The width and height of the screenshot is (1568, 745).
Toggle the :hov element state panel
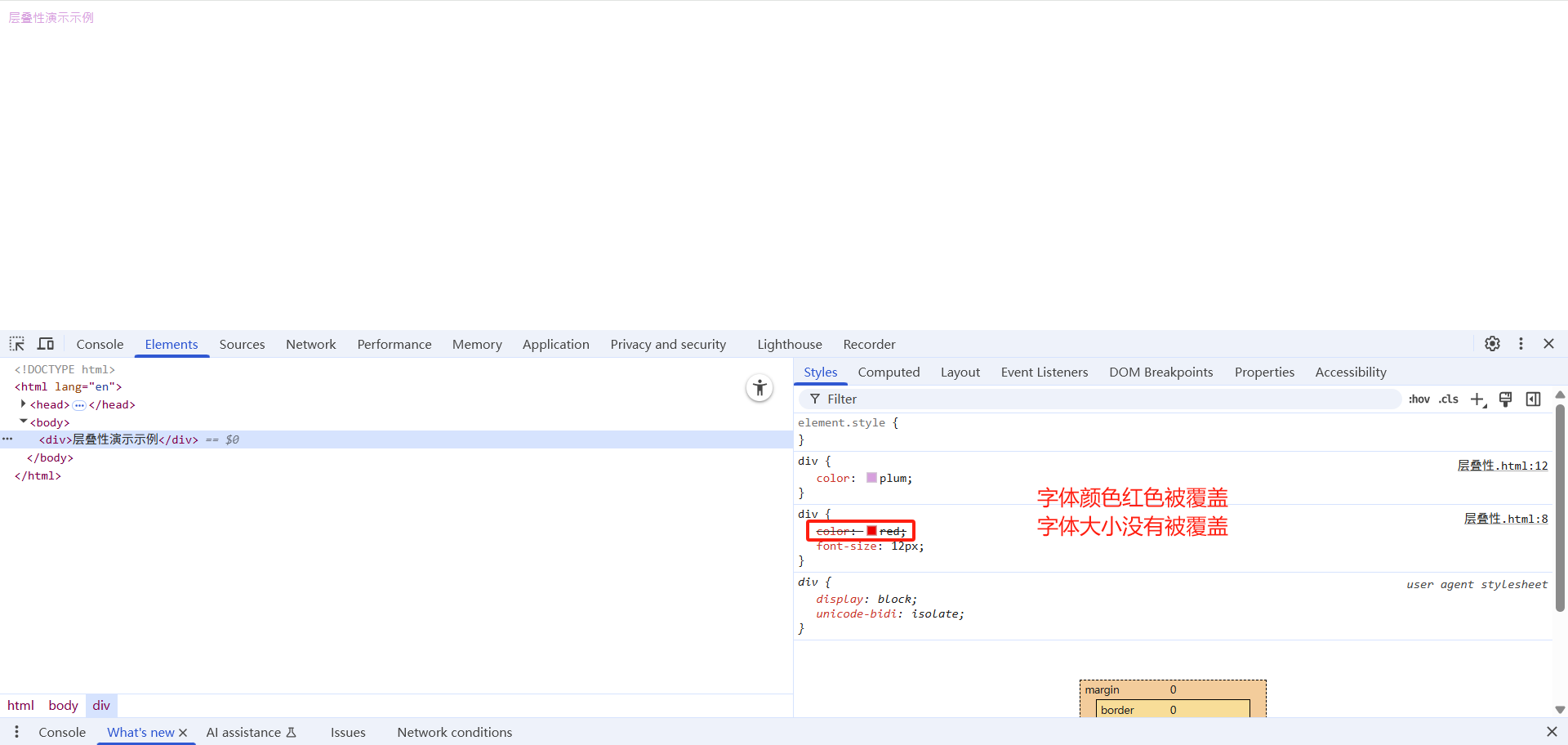click(x=1419, y=399)
